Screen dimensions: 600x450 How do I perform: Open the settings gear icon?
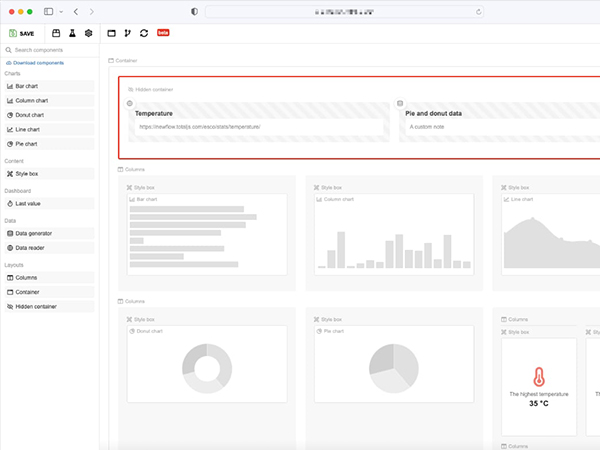(x=88, y=33)
